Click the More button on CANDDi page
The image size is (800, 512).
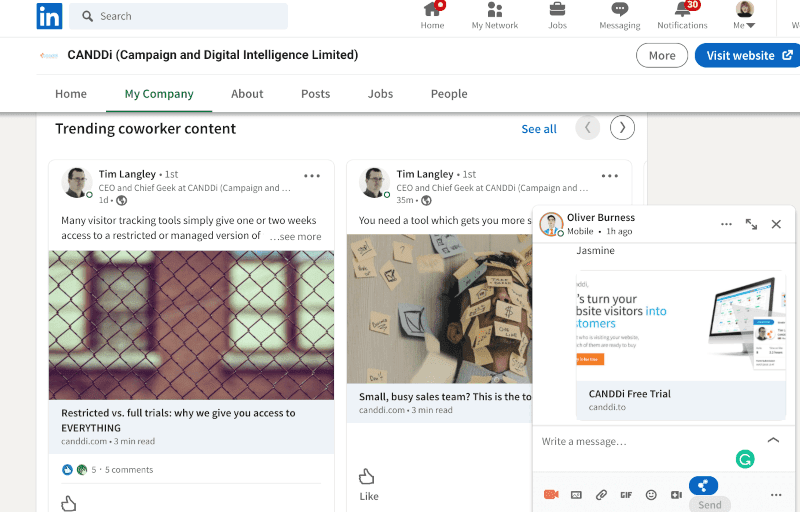(662, 56)
